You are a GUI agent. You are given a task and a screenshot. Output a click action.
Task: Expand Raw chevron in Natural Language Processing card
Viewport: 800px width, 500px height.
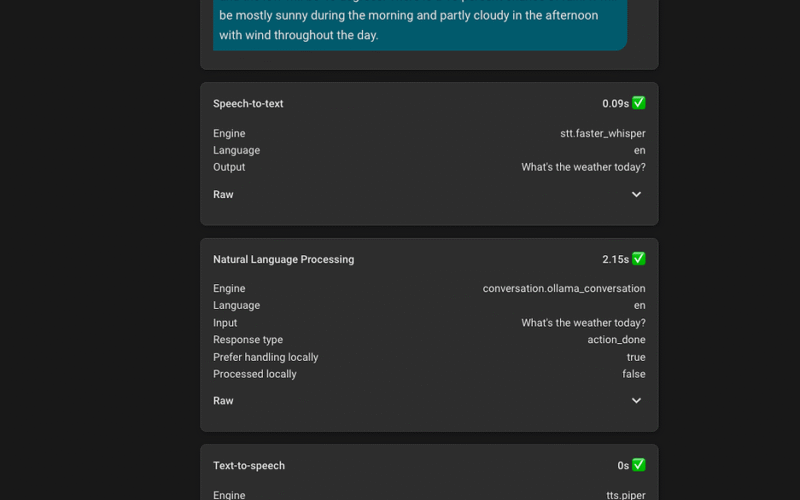click(636, 401)
